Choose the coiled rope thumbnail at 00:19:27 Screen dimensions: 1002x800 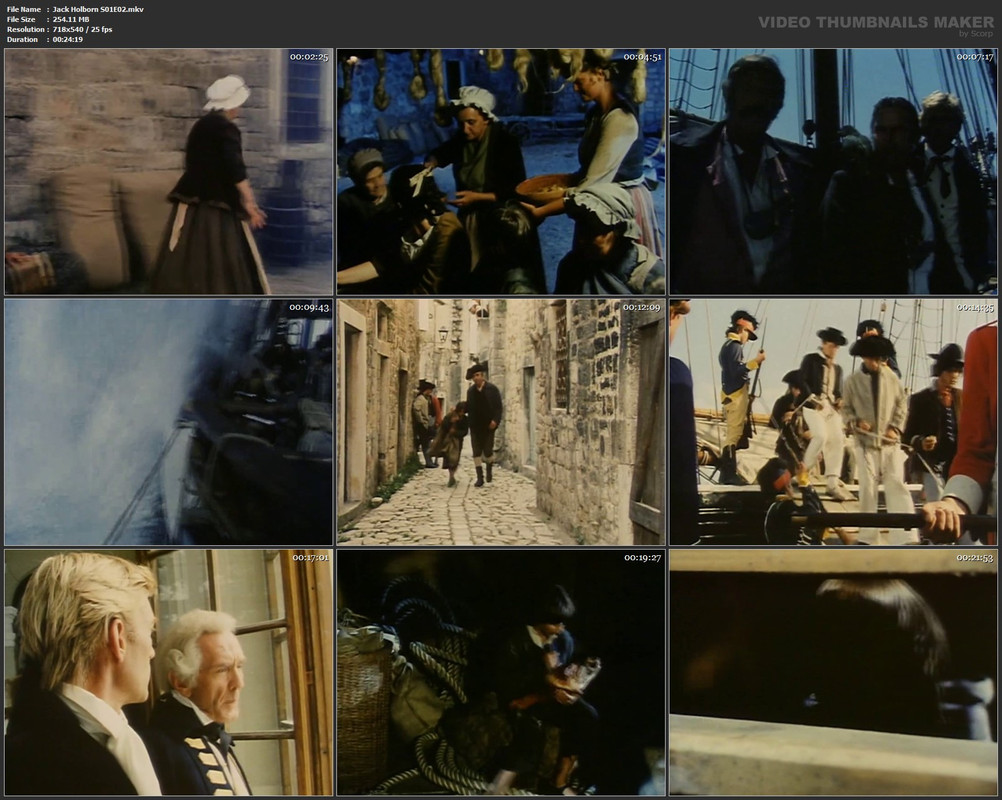pyautogui.click(x=501, y=673)
